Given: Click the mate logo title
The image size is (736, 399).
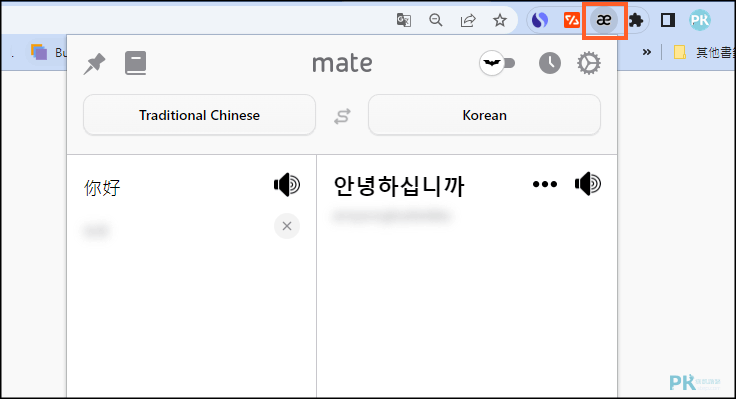Looking at the screenshot, I should (x=342, y=63).
